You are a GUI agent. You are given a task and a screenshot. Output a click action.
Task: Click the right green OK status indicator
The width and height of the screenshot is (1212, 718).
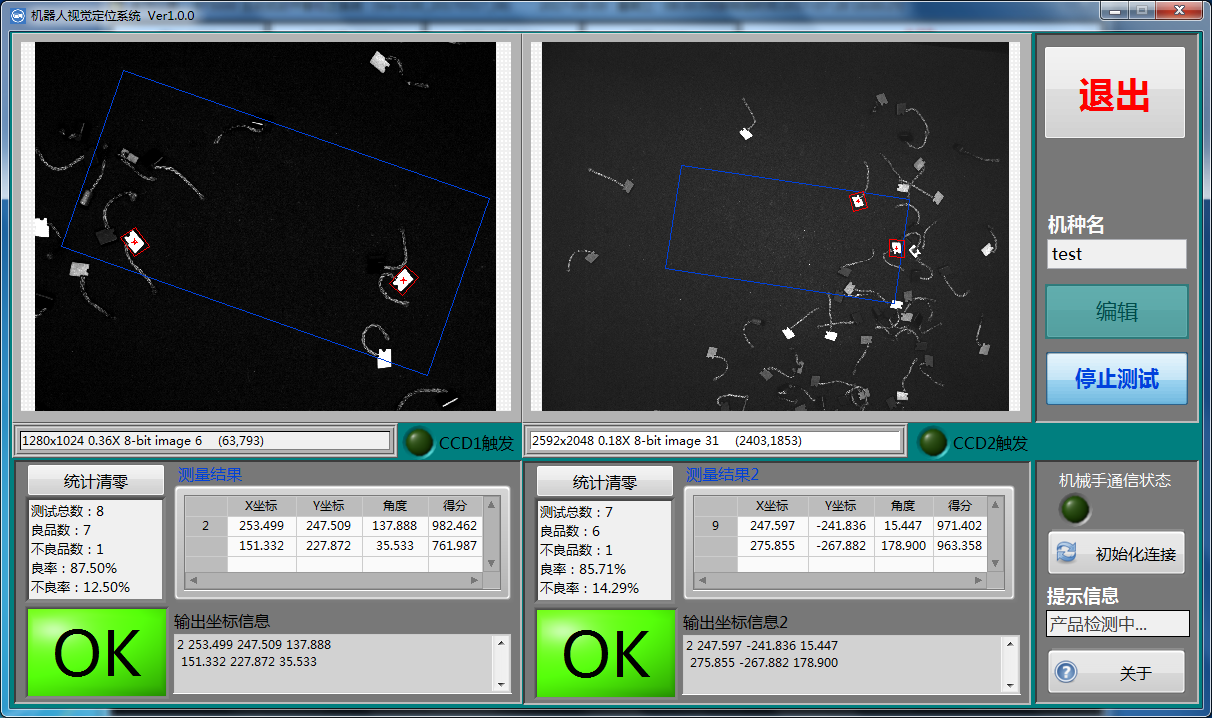click(x=605, y=653)
